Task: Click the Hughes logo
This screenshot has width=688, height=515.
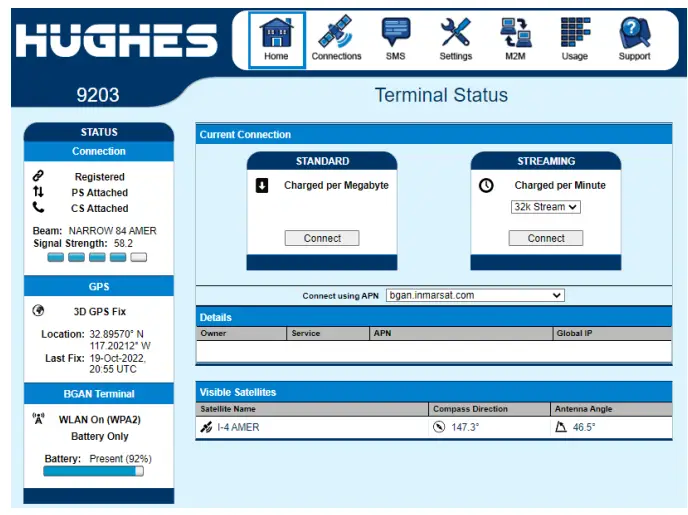Action: tap(116, 40)
